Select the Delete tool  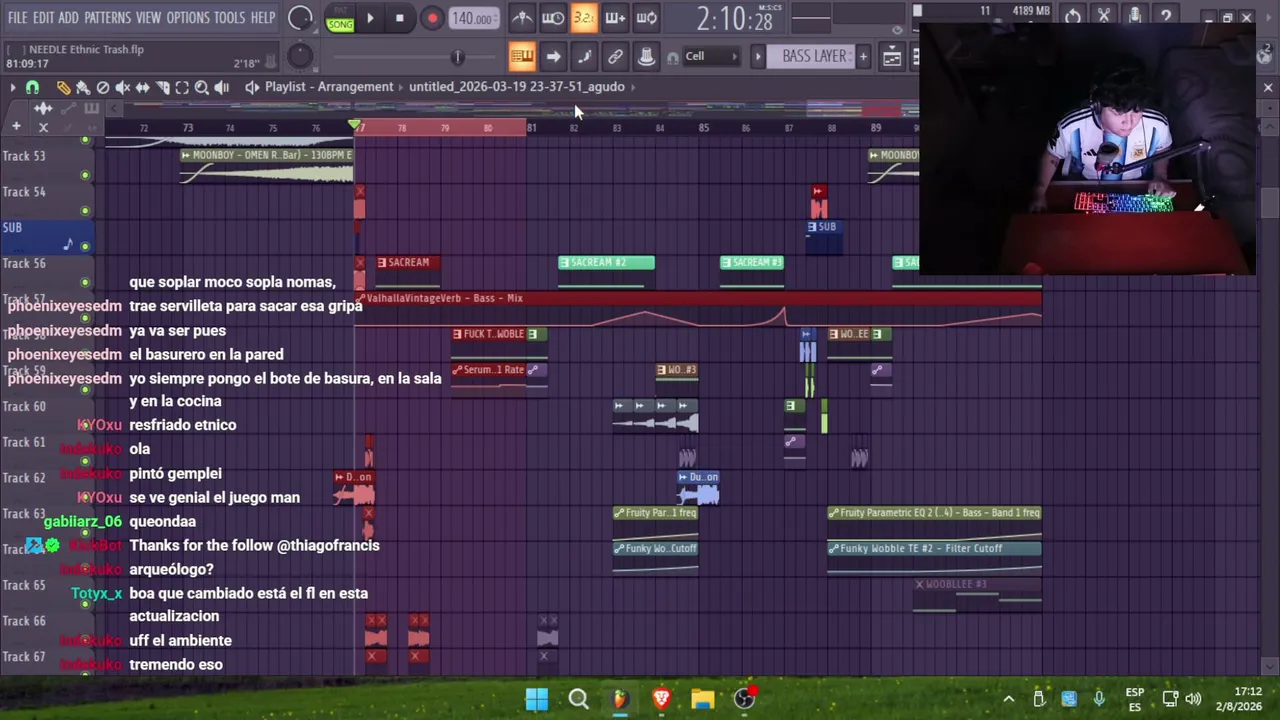click(x=103, y=88)
